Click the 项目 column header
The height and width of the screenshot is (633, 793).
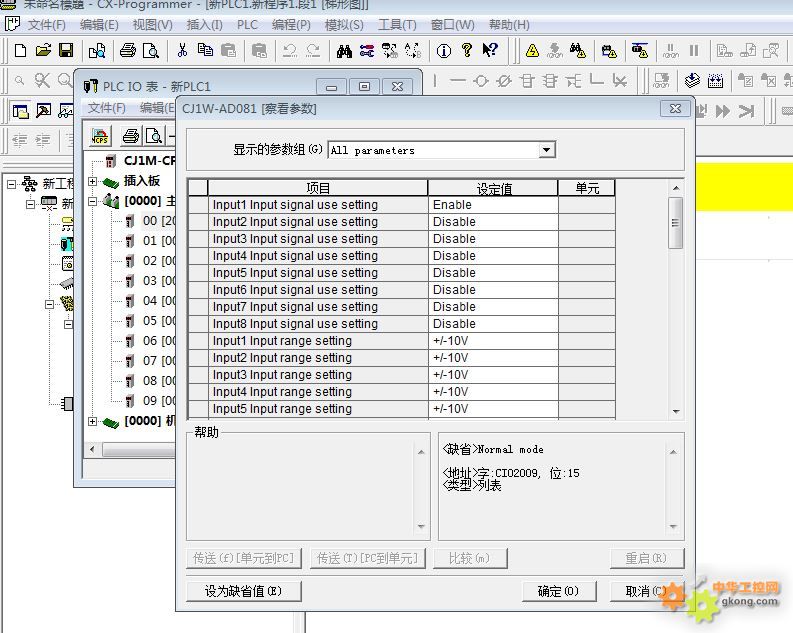tap(318, 188)
